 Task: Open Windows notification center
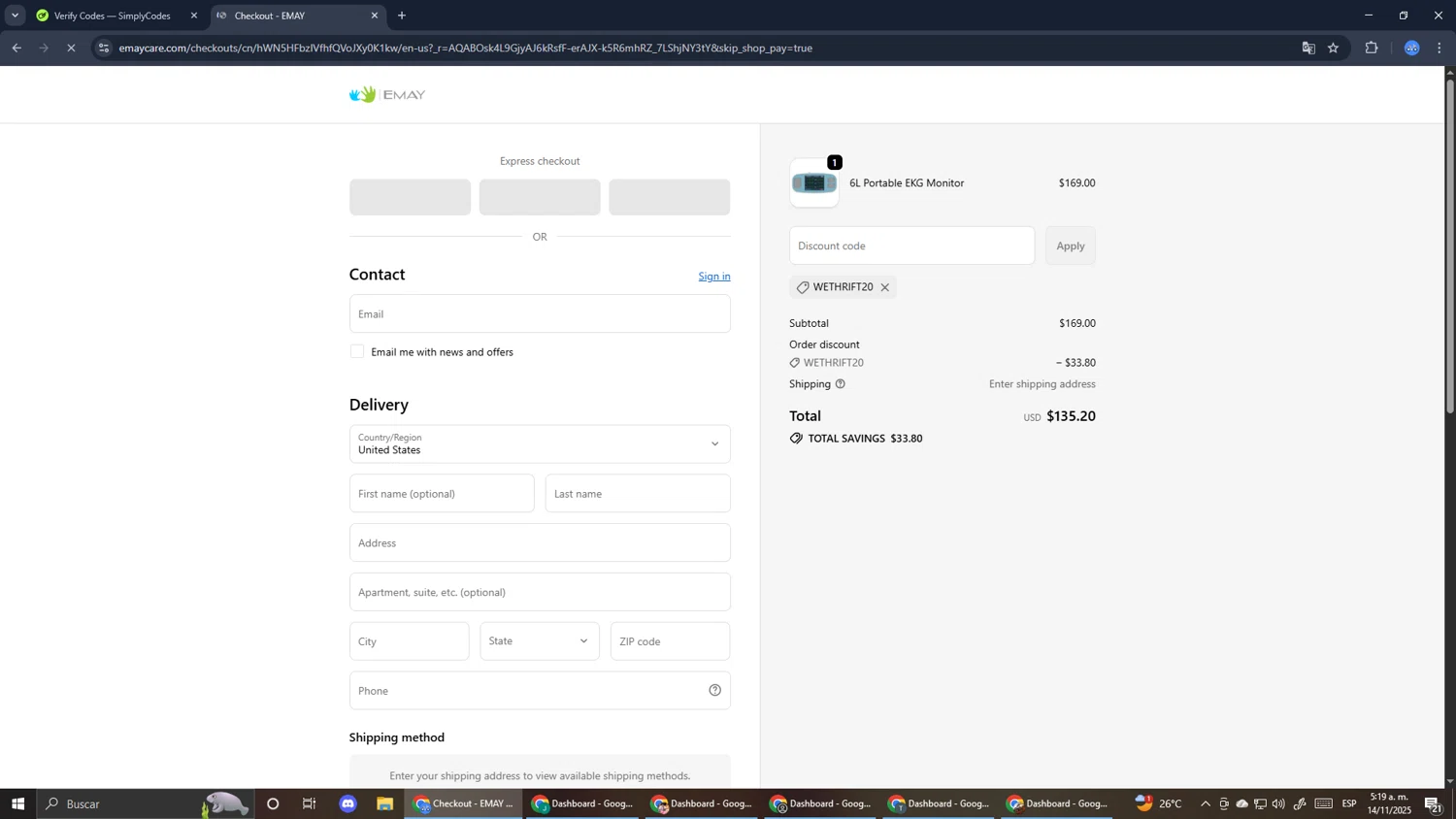tap(1434, 803)
